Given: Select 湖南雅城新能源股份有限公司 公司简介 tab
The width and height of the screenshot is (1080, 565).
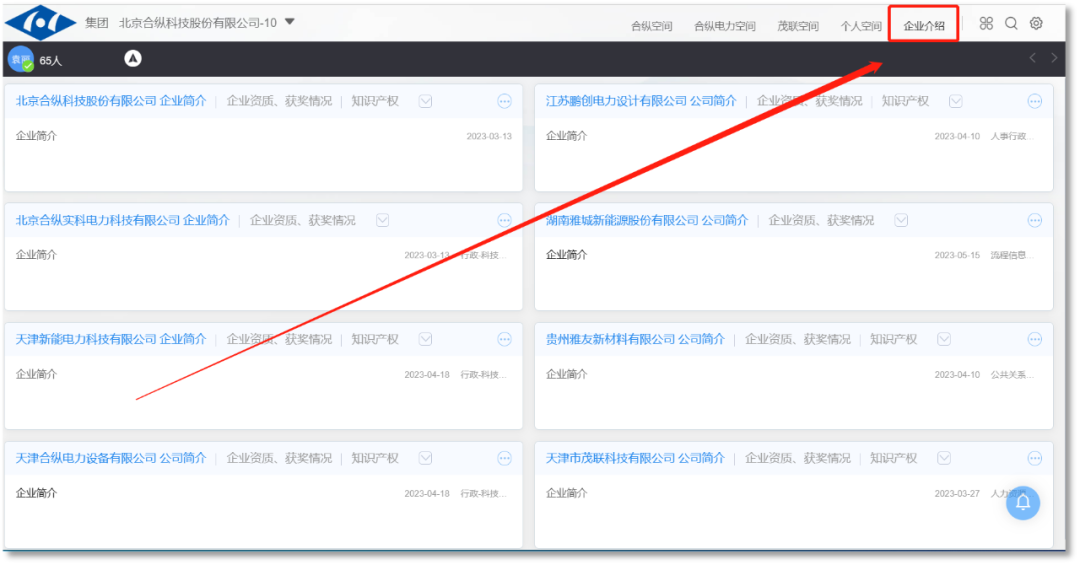Looking at the screenshot, I should tap(647, 220).
